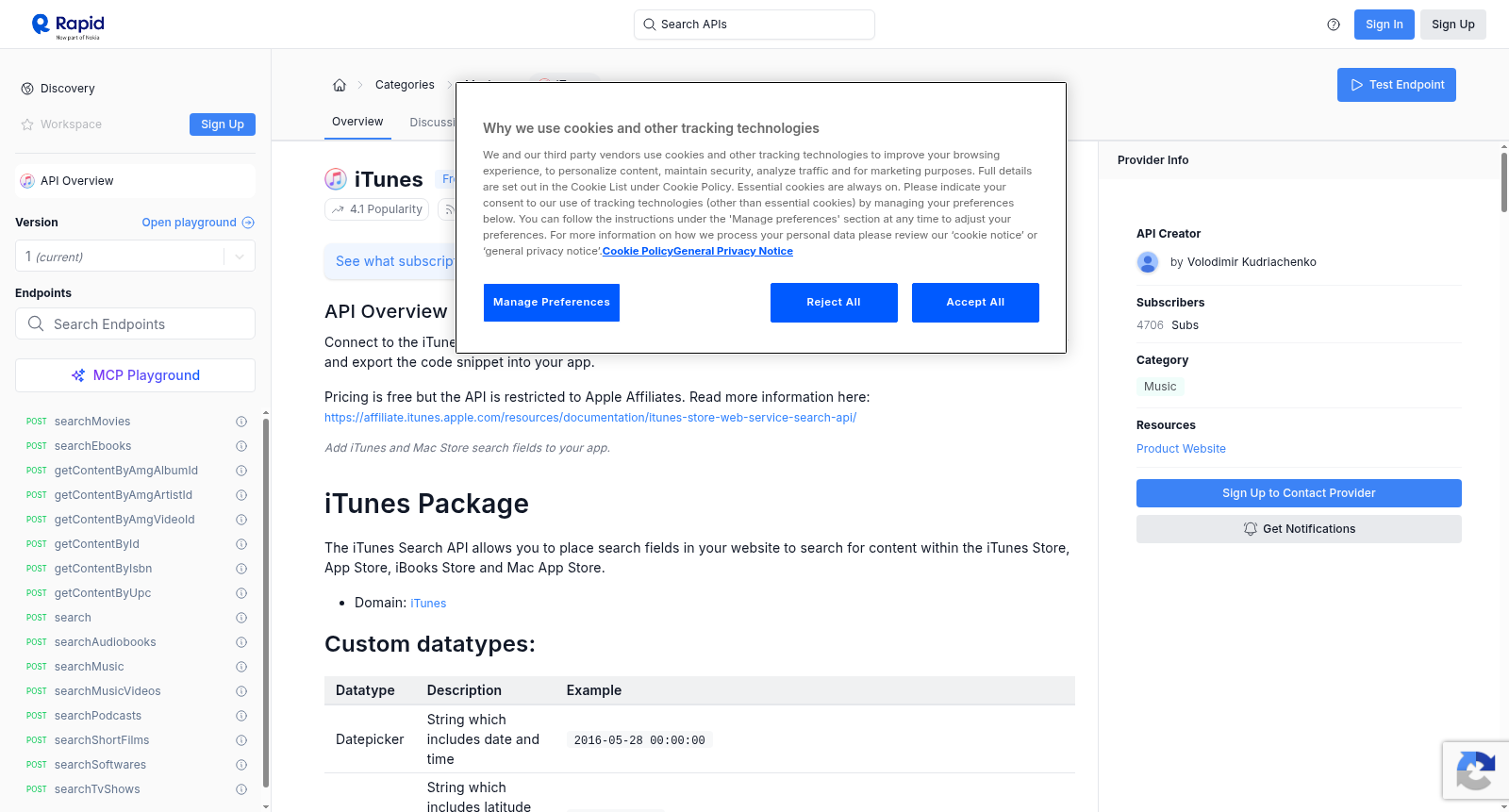This screenshot has width=1509, height=812.
Task: Switch to the Overview tab
Action: 357,122
